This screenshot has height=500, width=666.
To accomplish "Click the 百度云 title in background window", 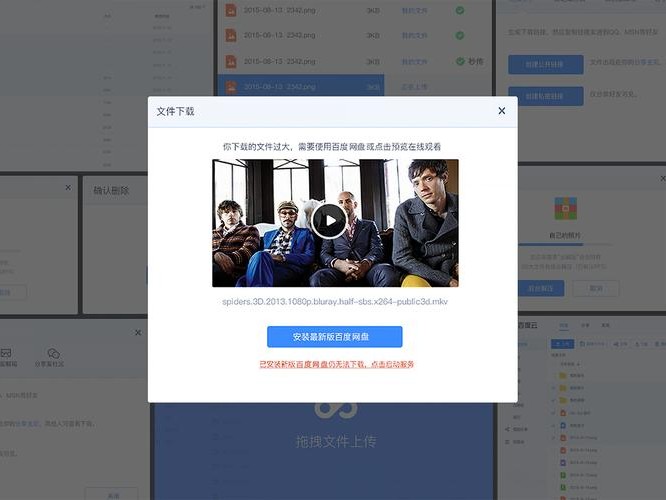I will pyautogui.click(x=528, y=325).
